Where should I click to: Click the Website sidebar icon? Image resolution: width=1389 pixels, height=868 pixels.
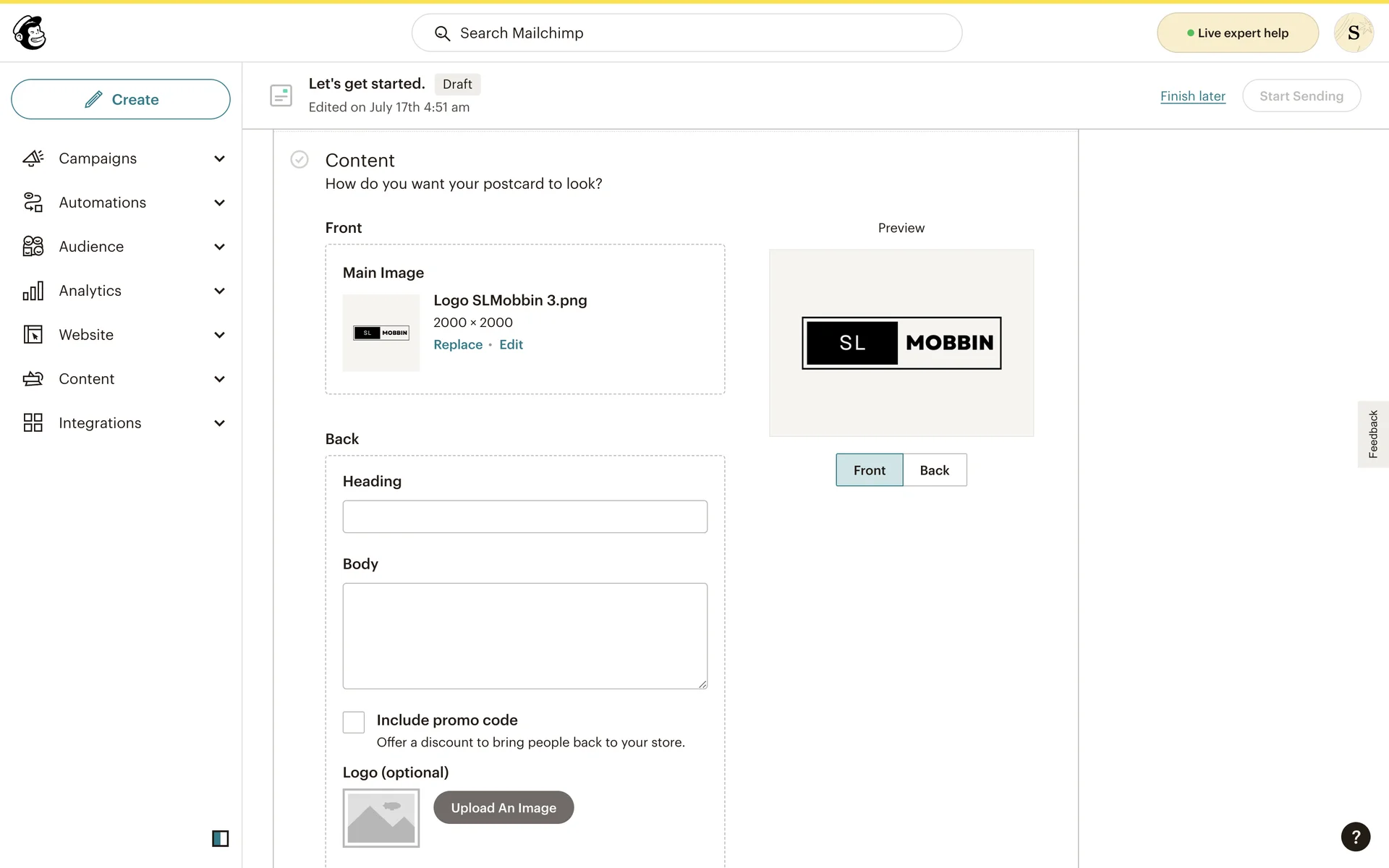click(x=33, y=335)
